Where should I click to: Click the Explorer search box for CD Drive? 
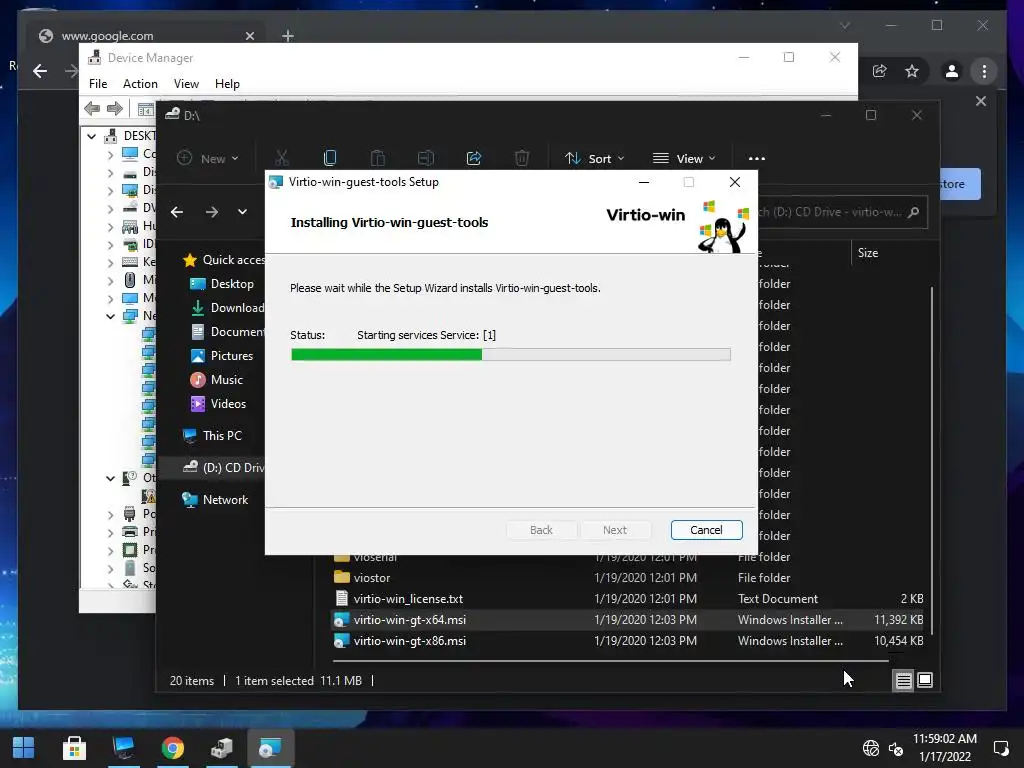[x=841, y=212]
